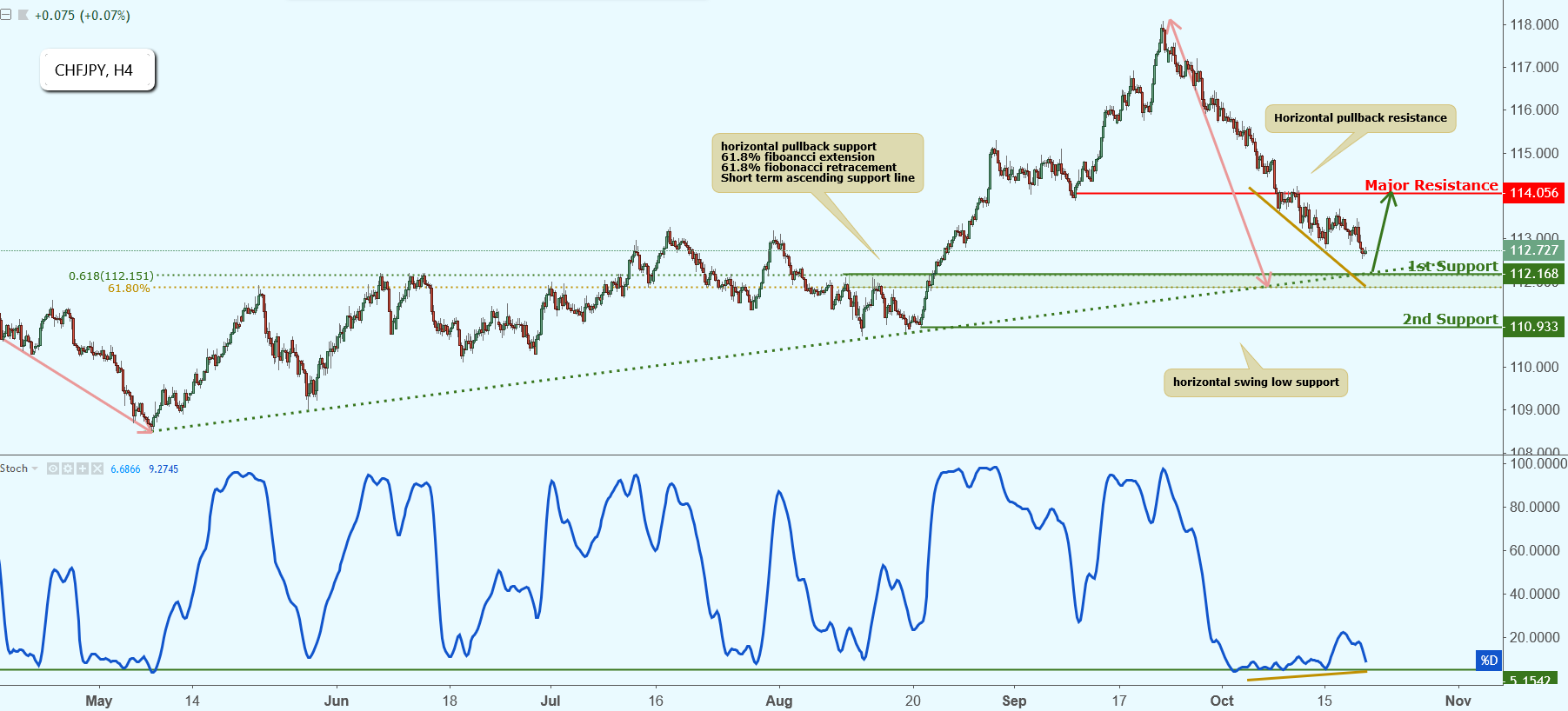The image size is (1568, 711).
Task: Click the 118.000 price scale label
Action: point(1534,24)
